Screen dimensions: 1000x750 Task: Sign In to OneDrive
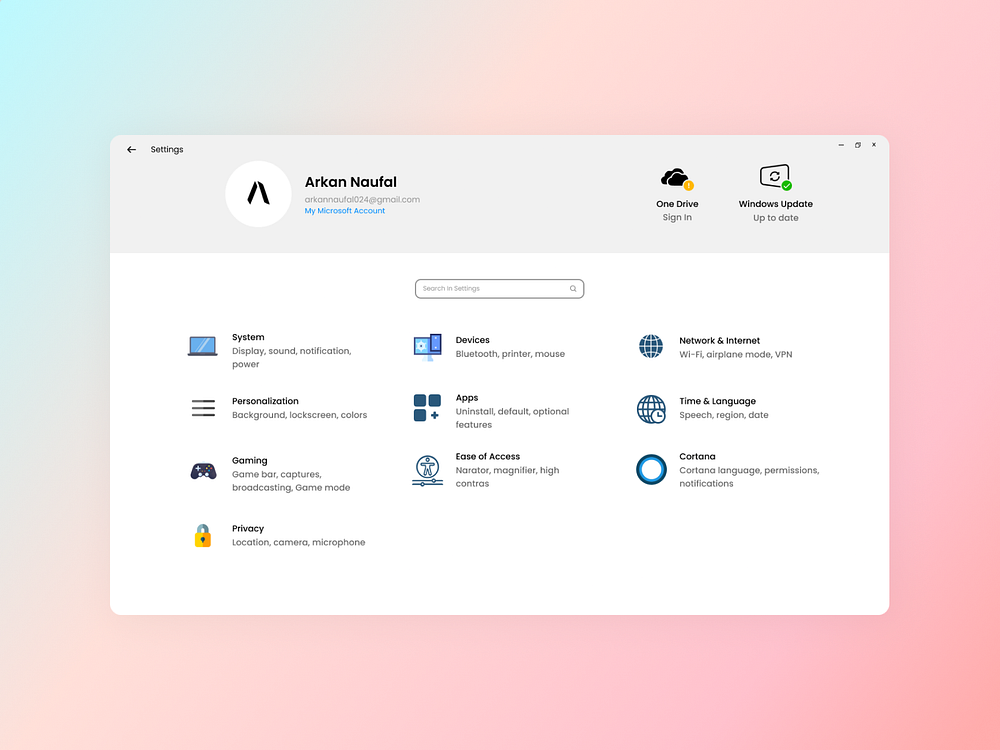[x=677, y=217]
